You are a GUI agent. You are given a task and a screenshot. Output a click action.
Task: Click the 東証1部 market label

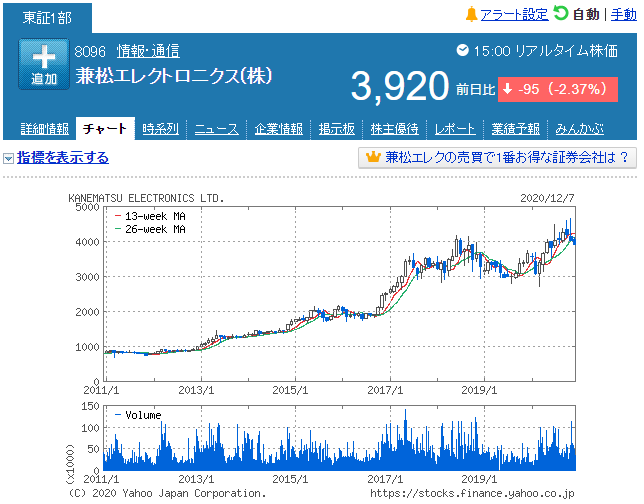(x=47, y=18)
